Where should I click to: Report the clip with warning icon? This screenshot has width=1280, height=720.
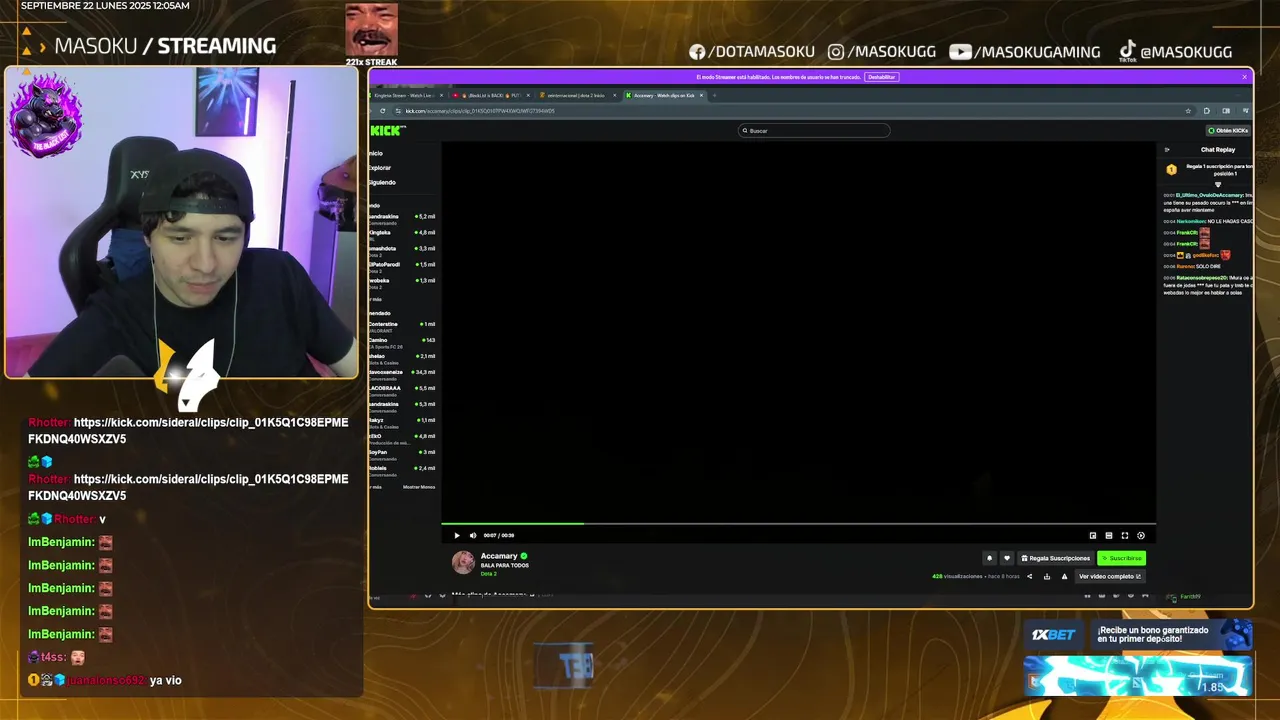click(x=1064, y=576)
